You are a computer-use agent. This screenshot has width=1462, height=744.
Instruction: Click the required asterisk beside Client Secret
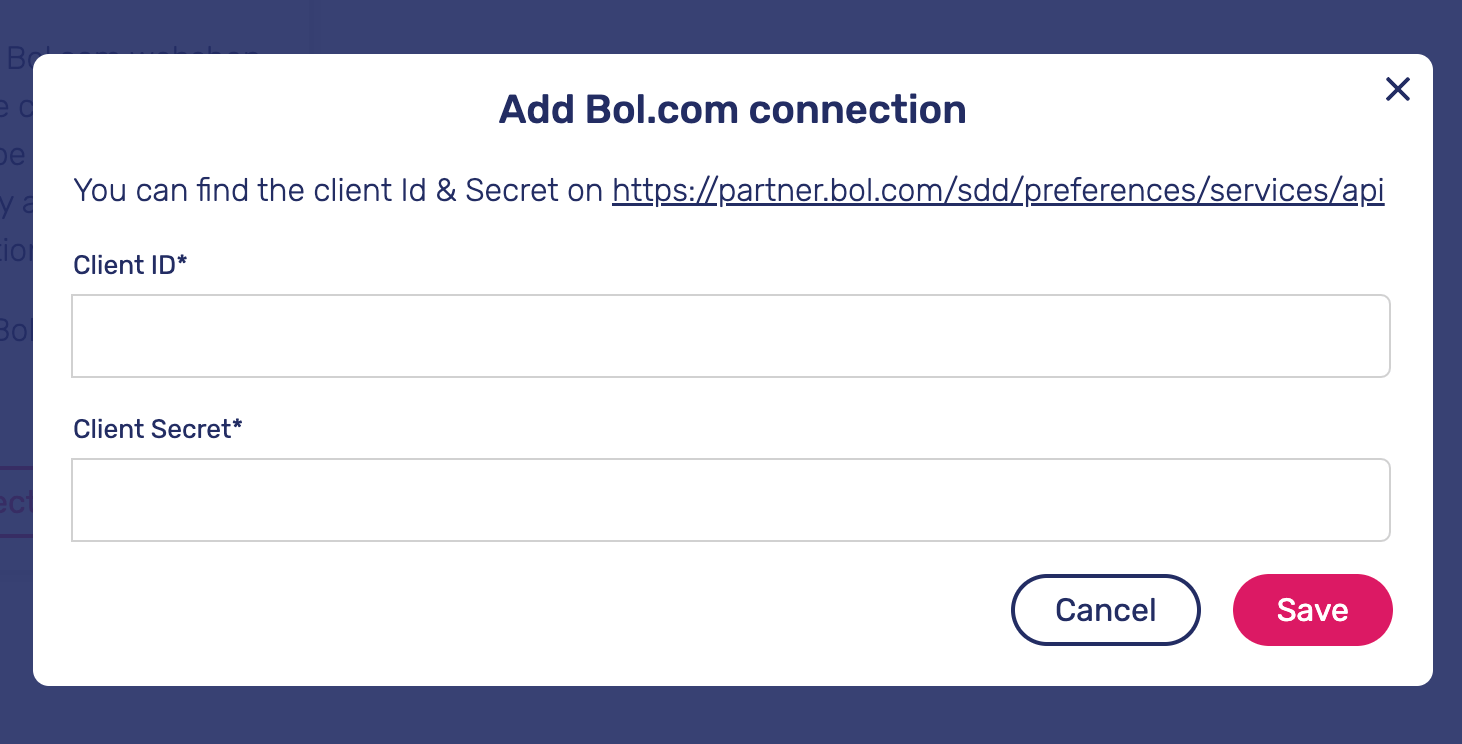pos(238,427)
